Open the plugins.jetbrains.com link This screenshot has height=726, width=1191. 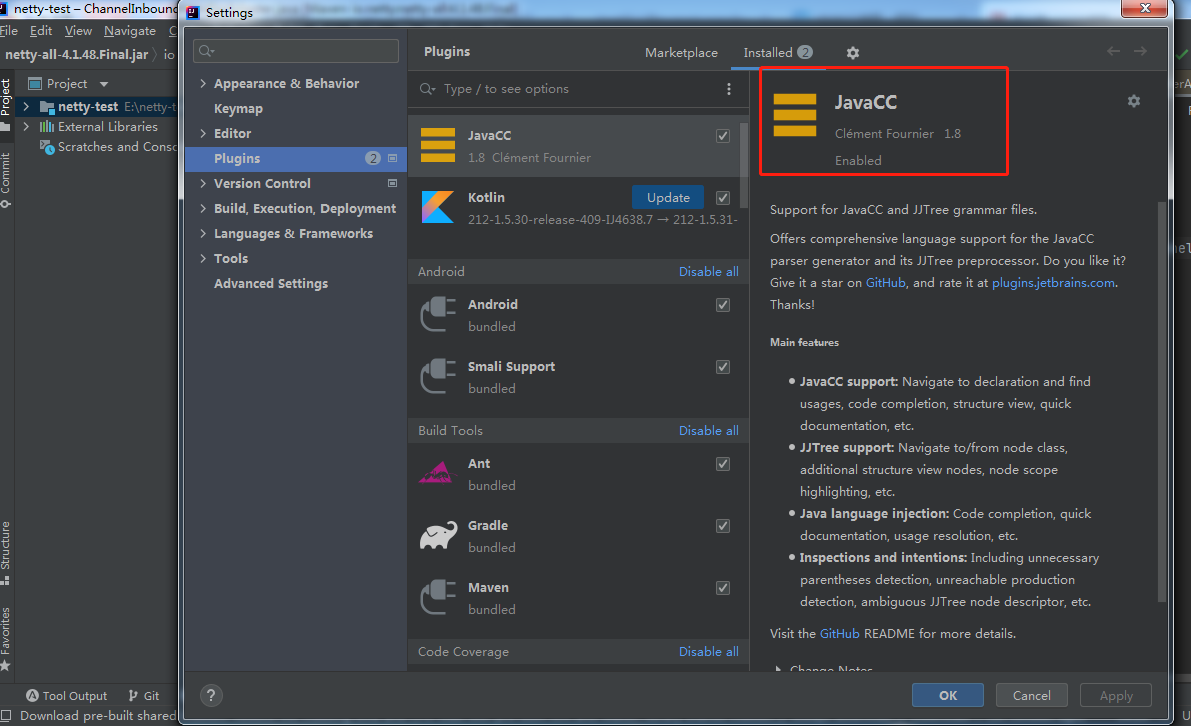[x=1054, y=283]
